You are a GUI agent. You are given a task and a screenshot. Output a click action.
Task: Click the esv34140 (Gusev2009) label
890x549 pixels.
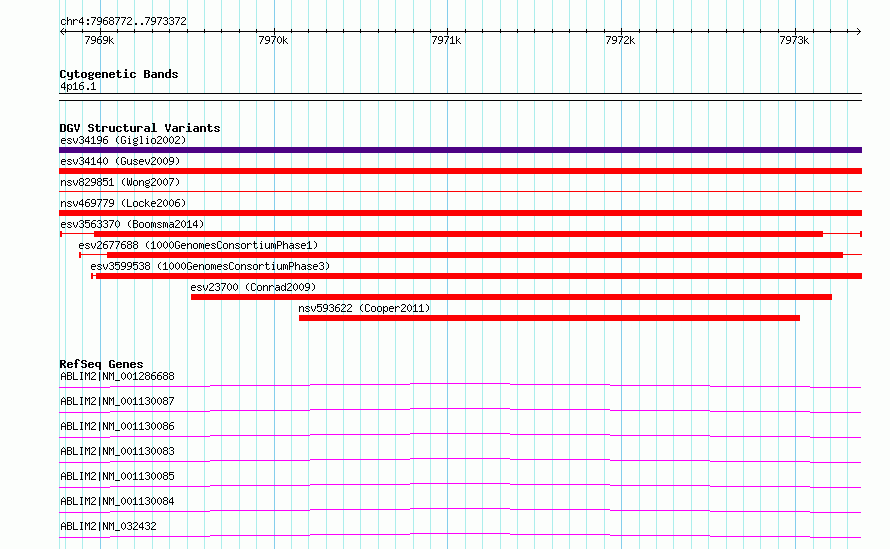(120, 161)
